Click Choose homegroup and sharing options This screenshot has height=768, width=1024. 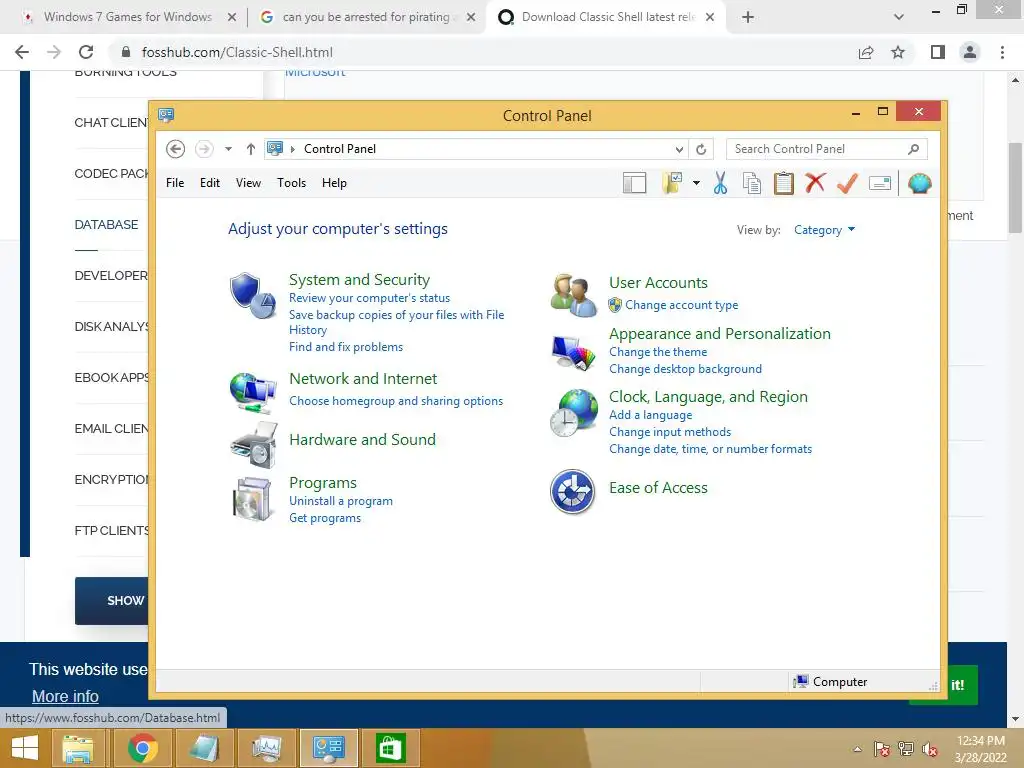[396, 401]
